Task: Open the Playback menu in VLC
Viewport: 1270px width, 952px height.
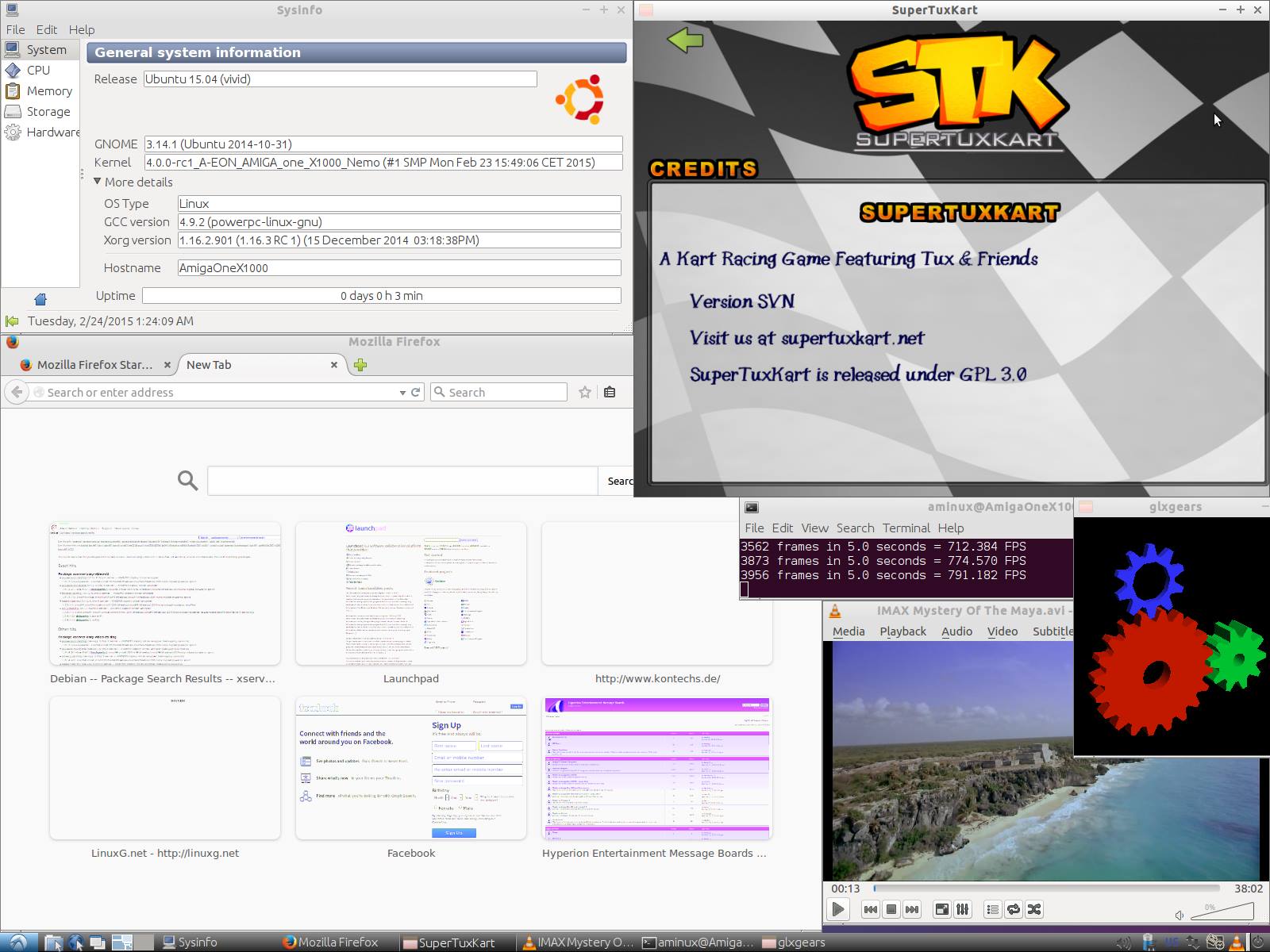Action: 902,631
